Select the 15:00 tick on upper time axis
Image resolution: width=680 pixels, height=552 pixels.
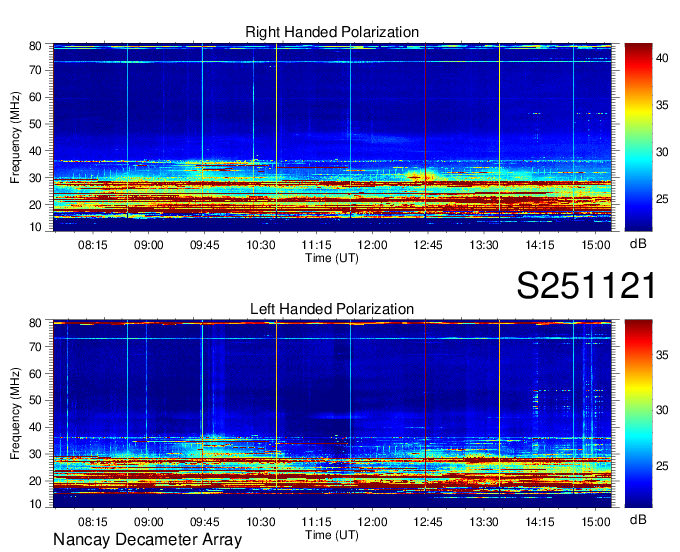pos(596,243)
